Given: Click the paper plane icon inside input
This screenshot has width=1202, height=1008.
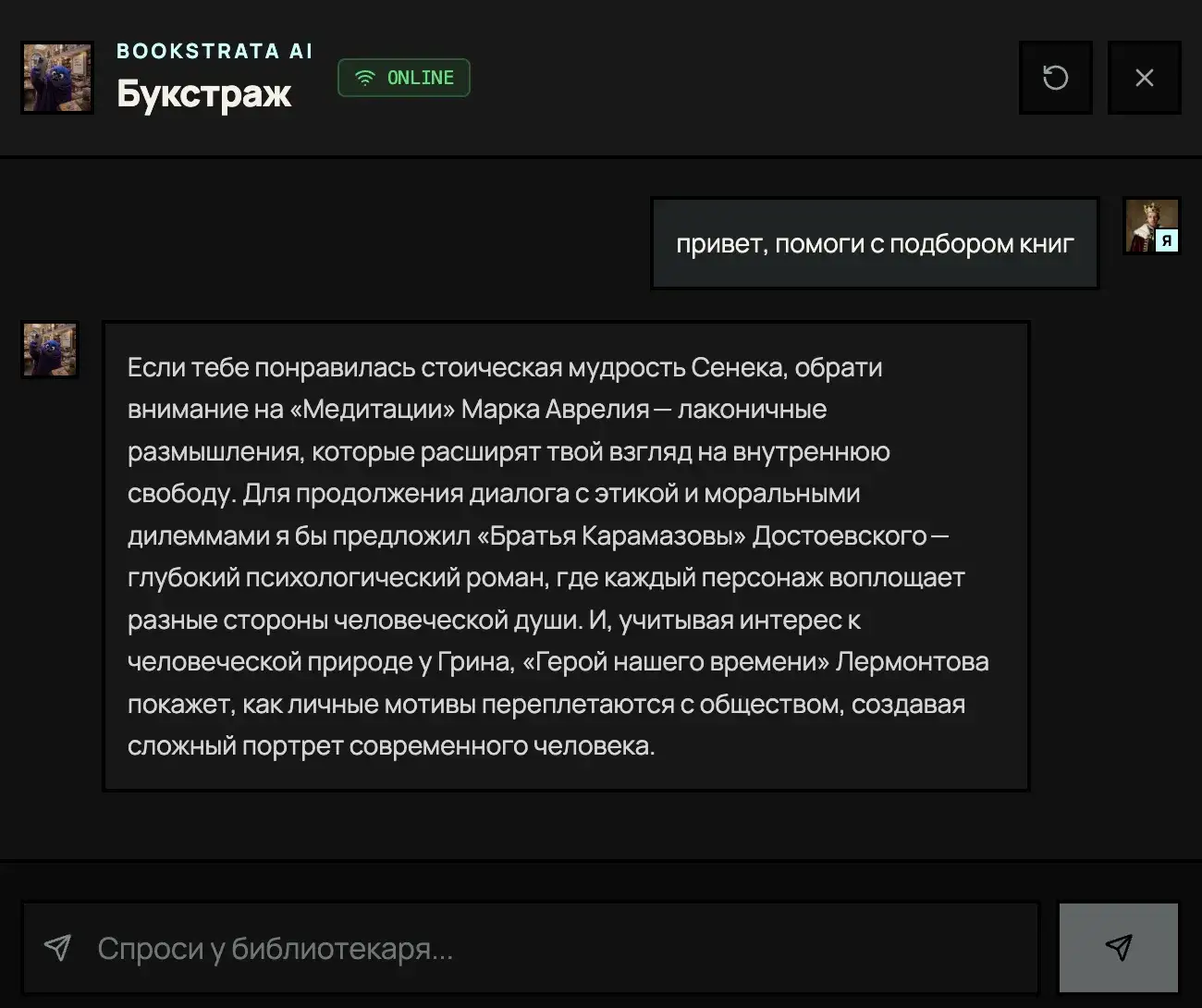Looking at the screenshot, I should [58, 948].
